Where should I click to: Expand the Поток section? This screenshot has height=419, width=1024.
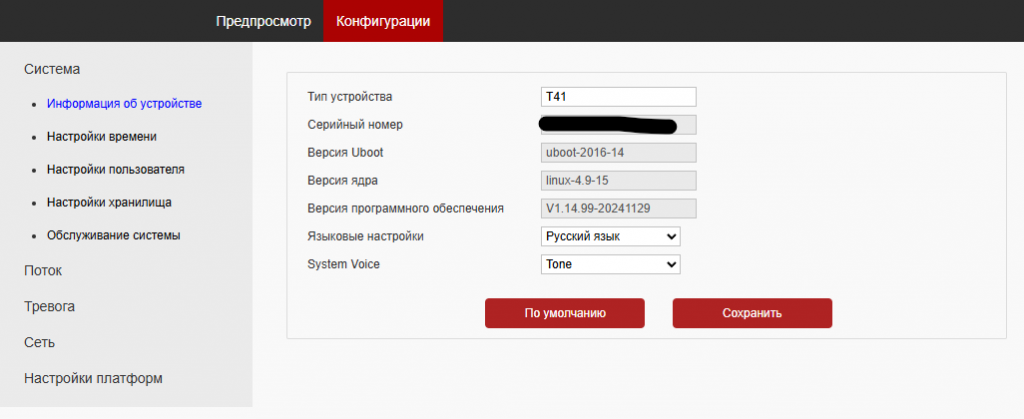(x=43, y=271)
